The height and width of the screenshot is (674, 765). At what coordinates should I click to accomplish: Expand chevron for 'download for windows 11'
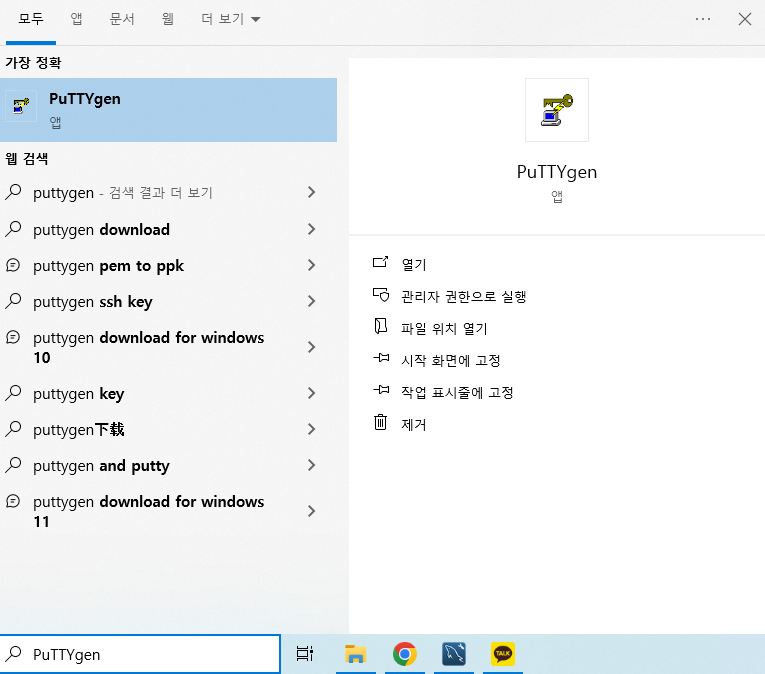tap(312, 511)
